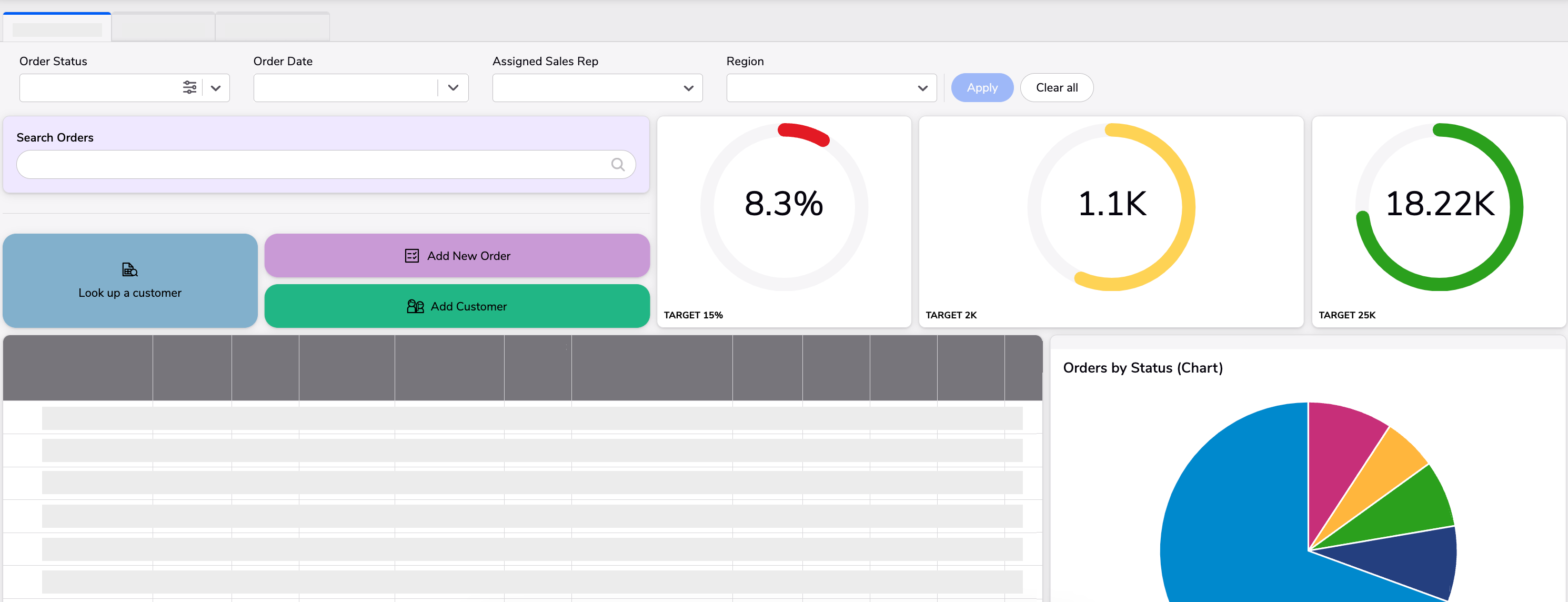Click the Orders by Status (Chart) title
The image size is (1568, 602).
(1142, 368)
